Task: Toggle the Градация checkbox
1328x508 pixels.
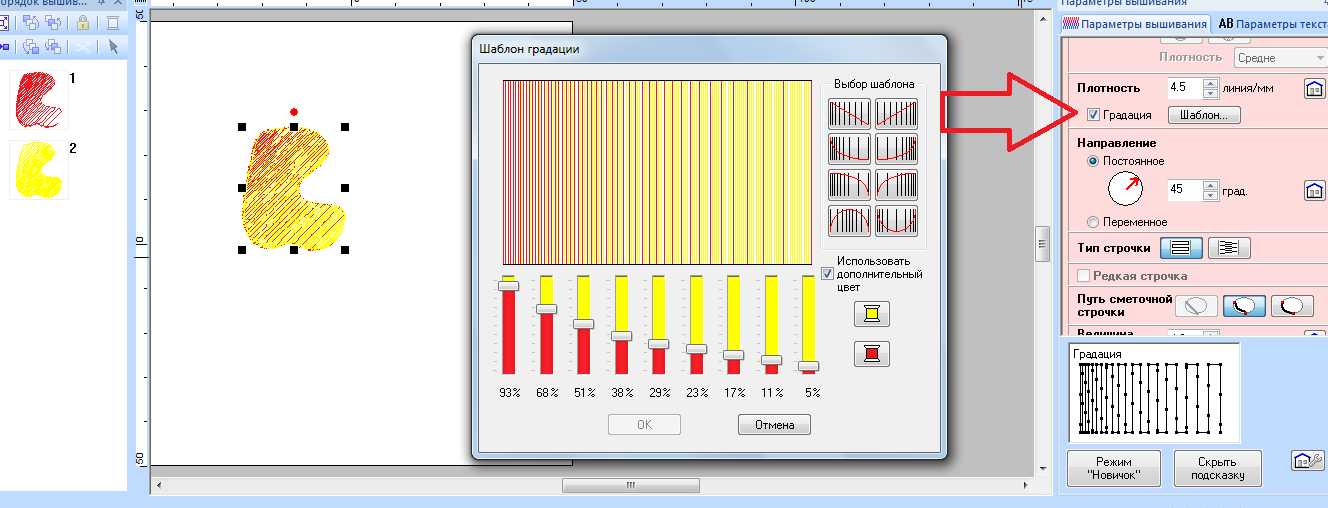Action: 1094,115
